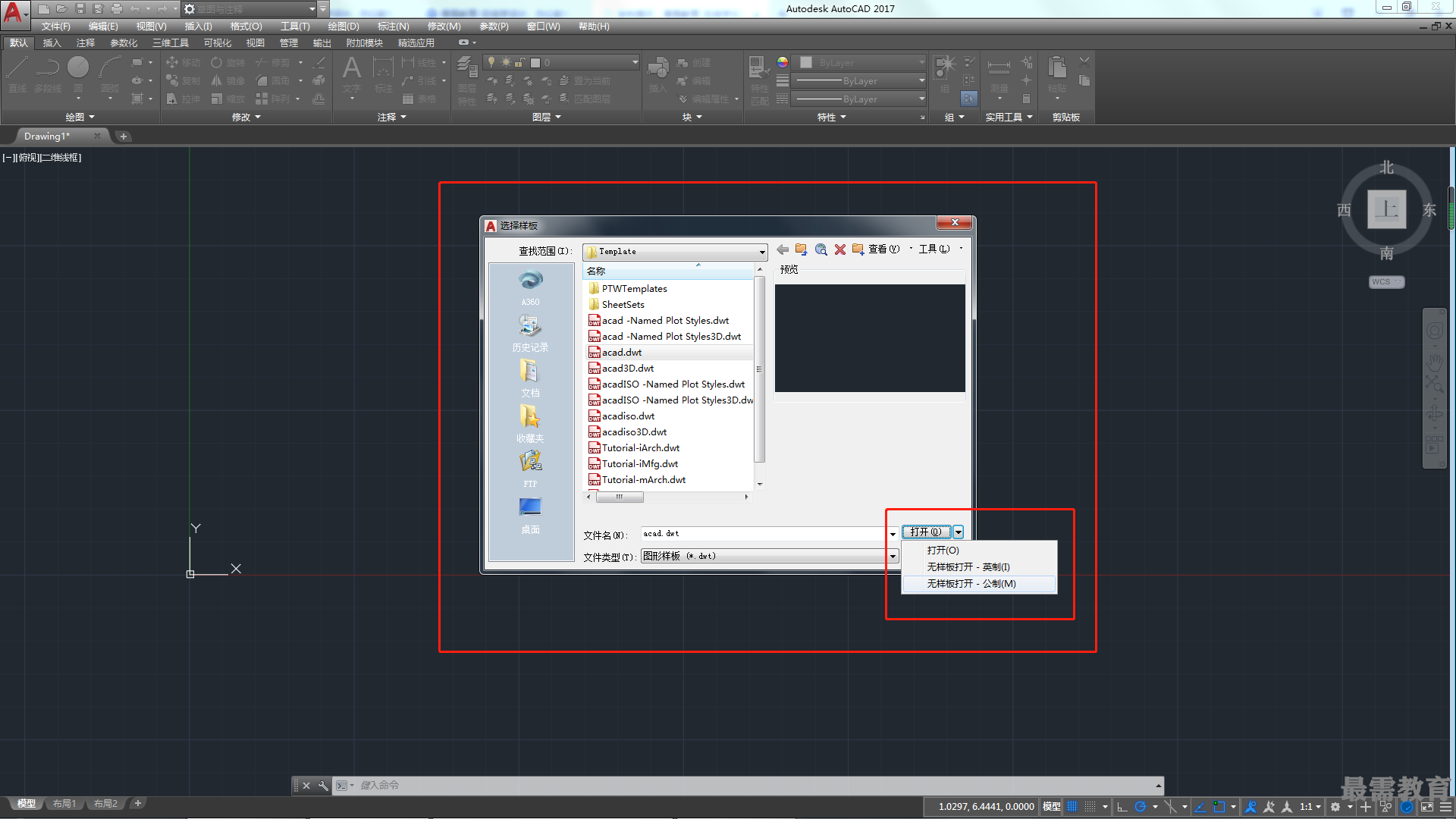Choose 打开(O) from the open menu
The height and width of the screenshot is (819, 1456).
click(x=979, y=551)
